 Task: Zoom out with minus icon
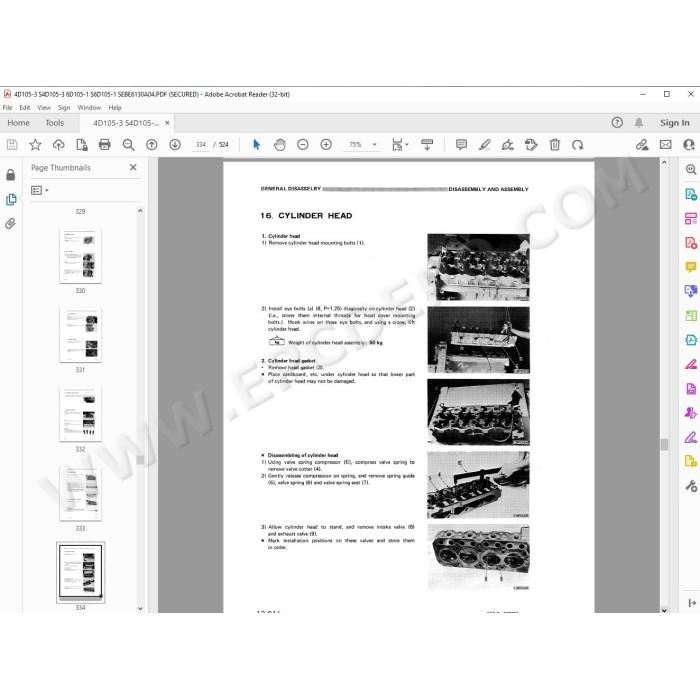tap(303, 145)
